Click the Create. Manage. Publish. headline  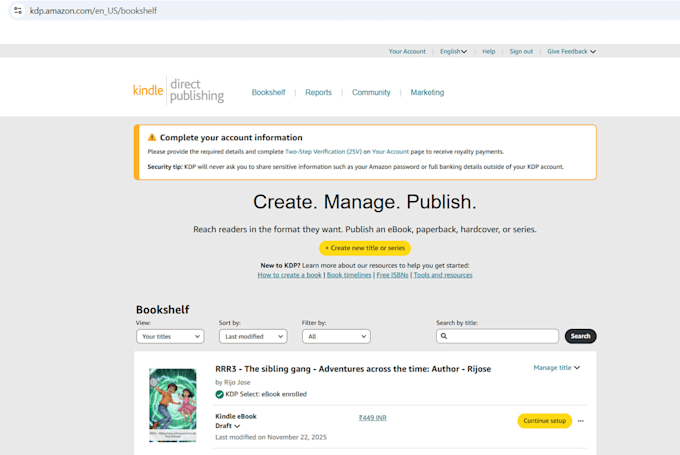[365, 202]
